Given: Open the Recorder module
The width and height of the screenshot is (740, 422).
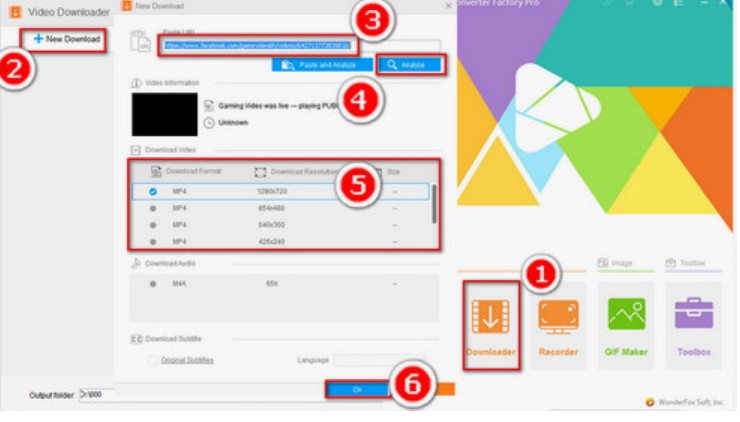Looking at the screenshot, I should coord(558,326).
